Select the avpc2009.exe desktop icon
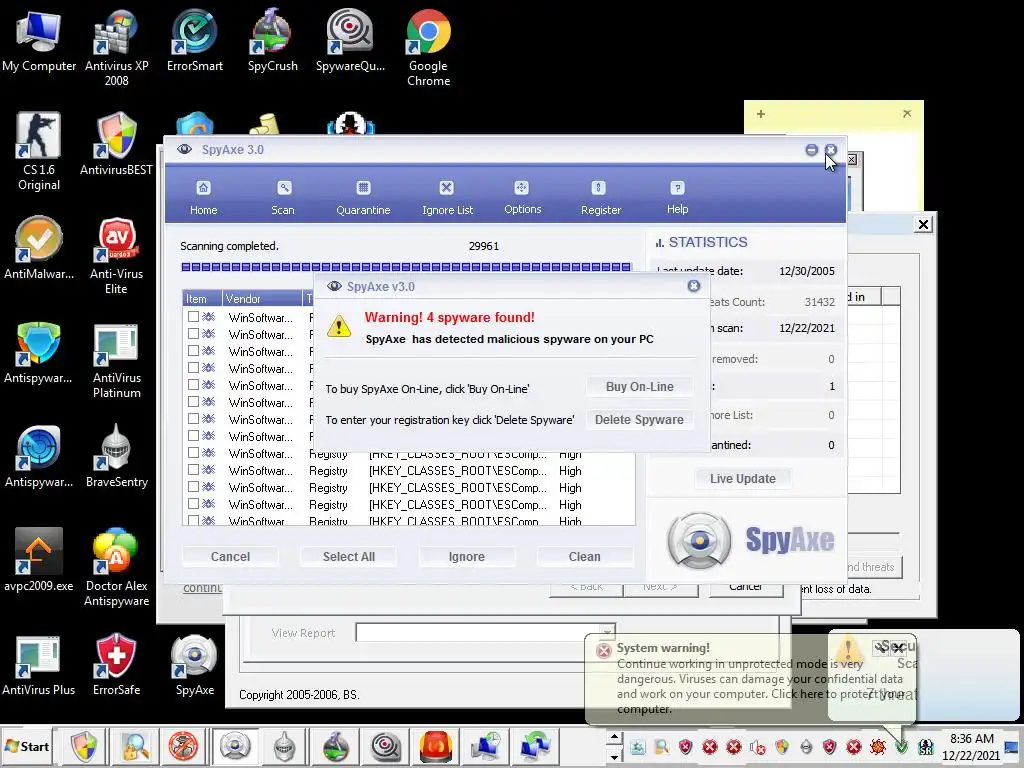This screenshot has height=768, width=1024. [x=39, y=560]
